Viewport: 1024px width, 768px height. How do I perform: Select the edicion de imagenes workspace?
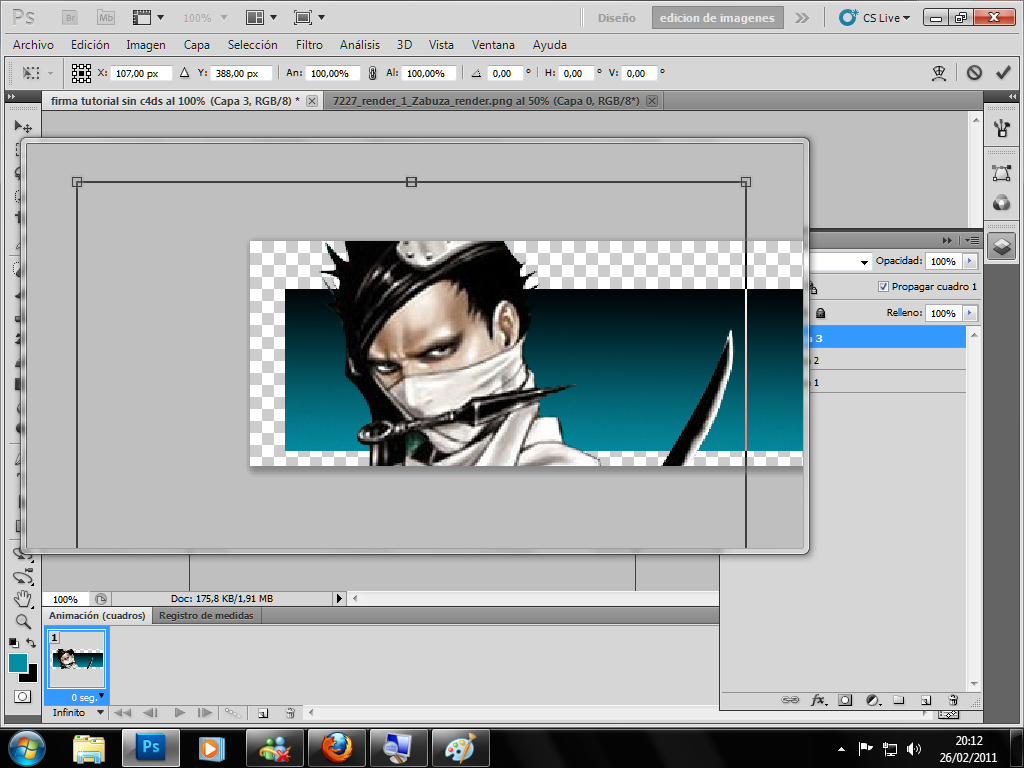717,18
